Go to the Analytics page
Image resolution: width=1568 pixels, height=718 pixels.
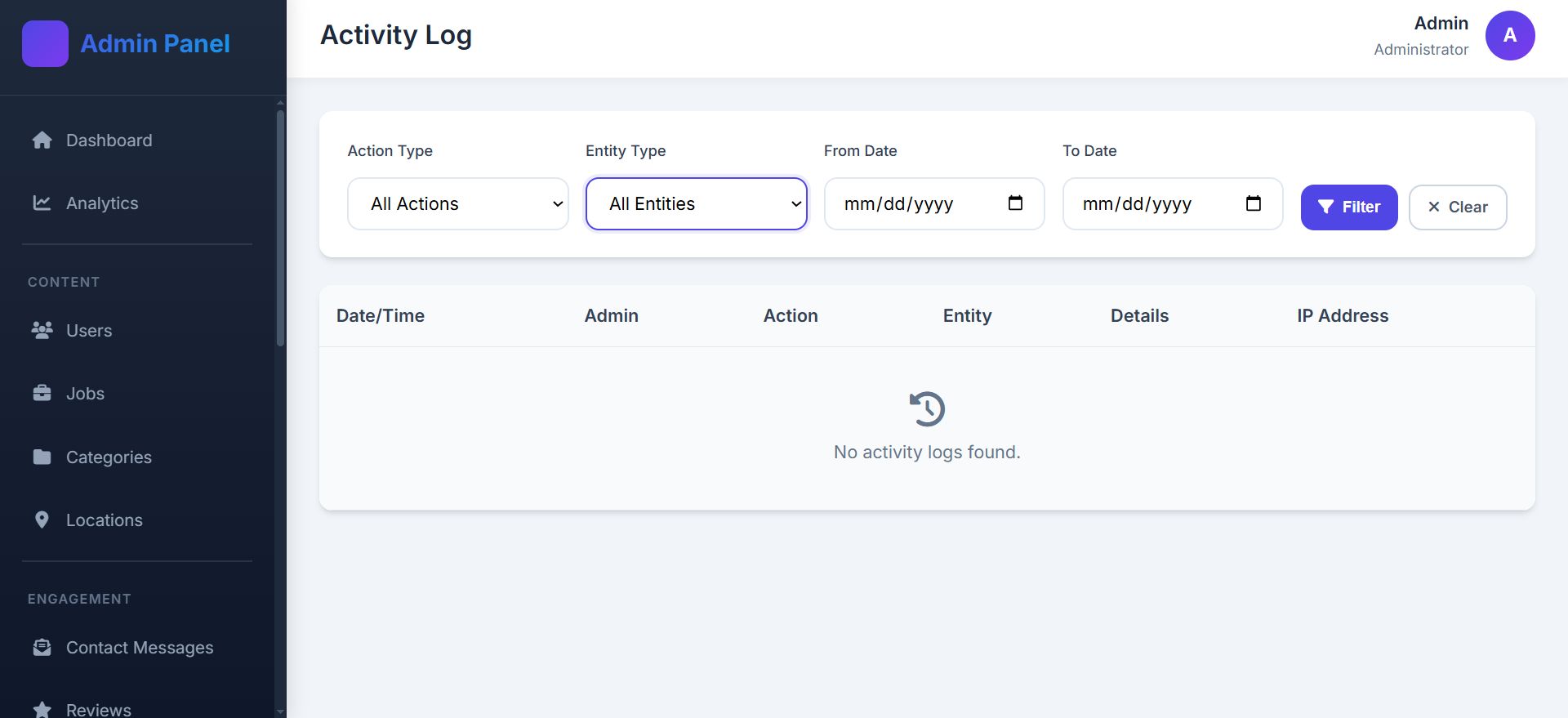tap(102, 203)
